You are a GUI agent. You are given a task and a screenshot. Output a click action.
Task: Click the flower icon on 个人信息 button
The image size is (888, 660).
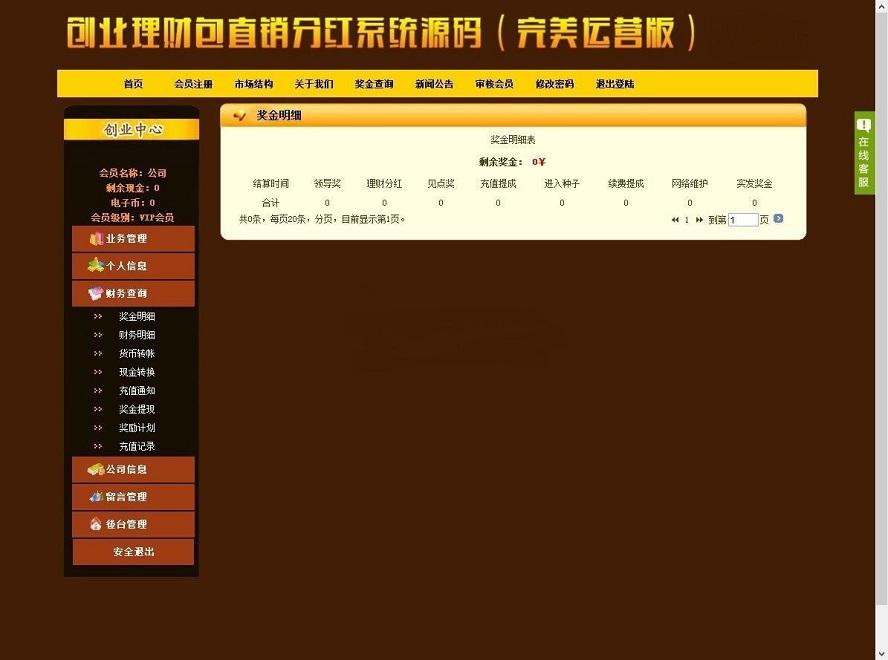click(94, 266)
